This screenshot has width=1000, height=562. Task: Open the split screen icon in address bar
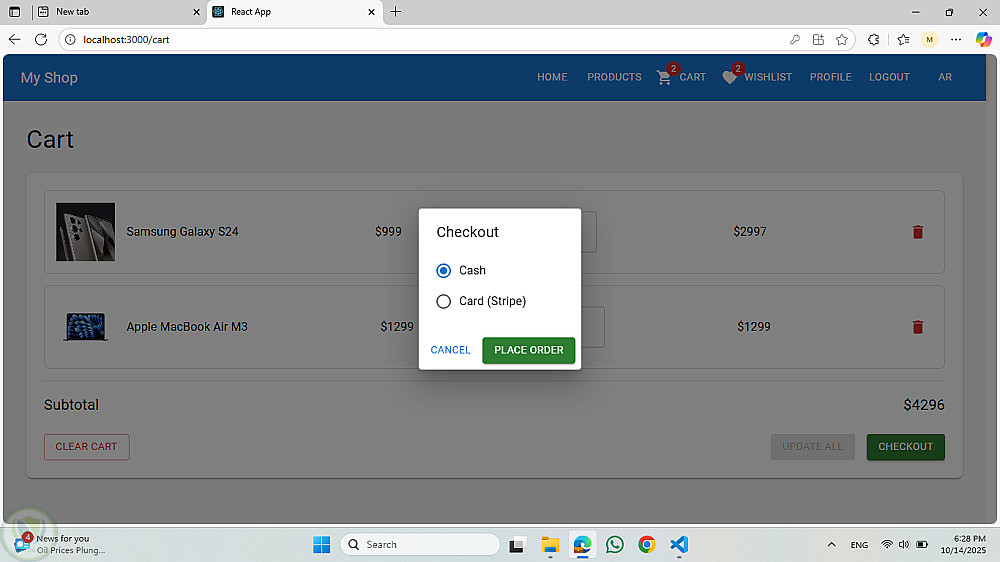coord(818,40)
